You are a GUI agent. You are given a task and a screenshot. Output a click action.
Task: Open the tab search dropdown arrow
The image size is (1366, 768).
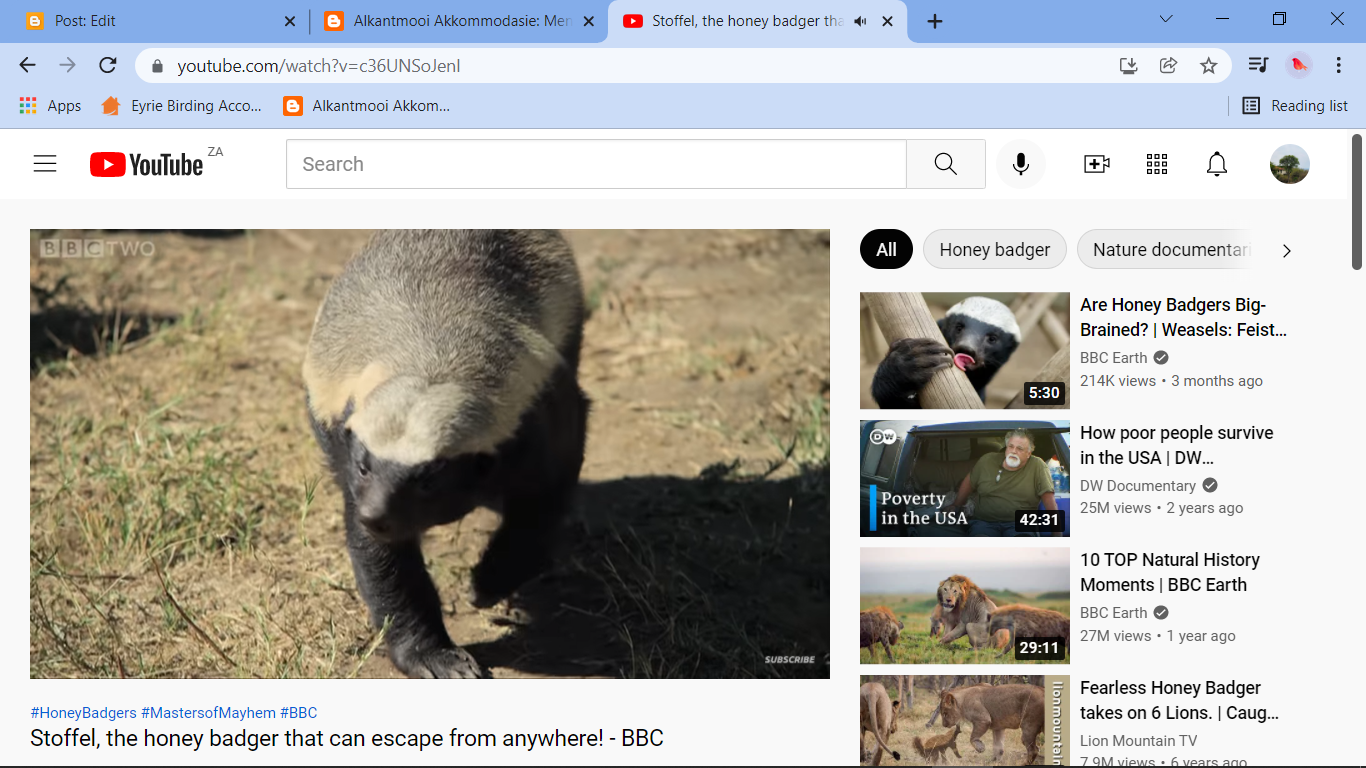[x=1166, y=19]
